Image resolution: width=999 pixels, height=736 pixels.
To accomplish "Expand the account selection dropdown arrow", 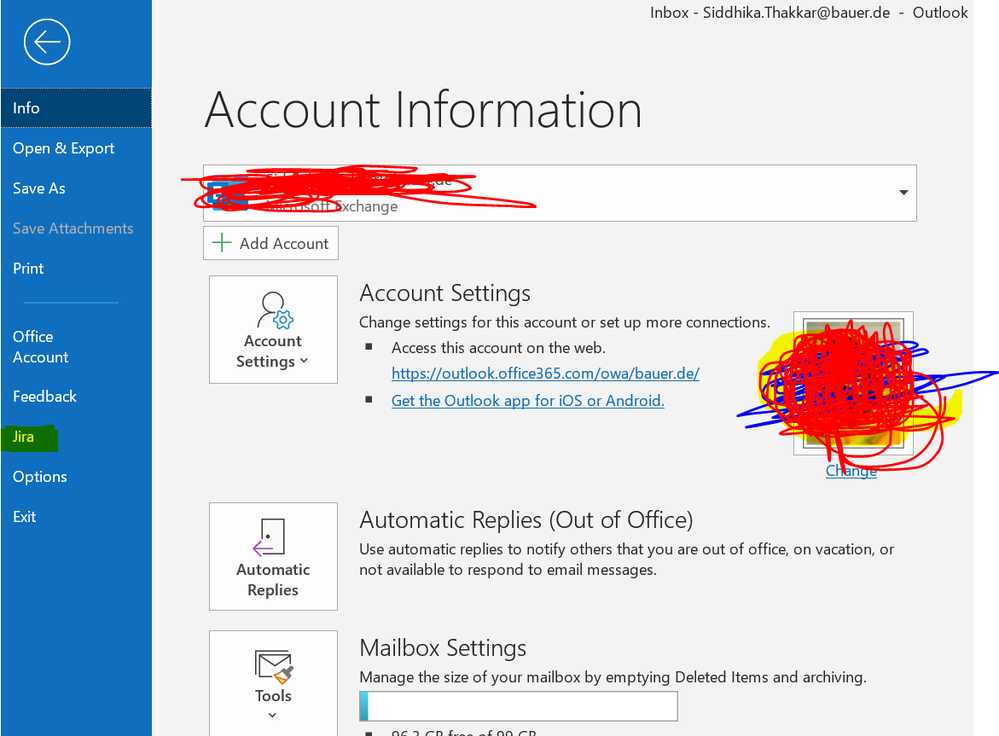I will coord(903,192).
